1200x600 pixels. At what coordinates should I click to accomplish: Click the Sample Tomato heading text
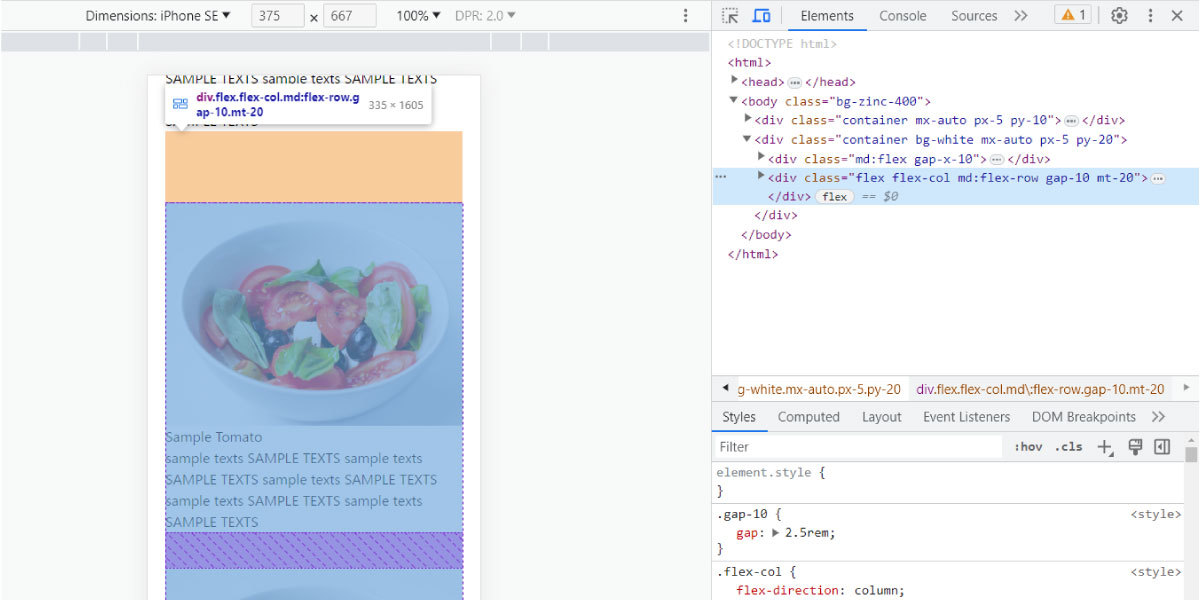click(x=214, y=437)
